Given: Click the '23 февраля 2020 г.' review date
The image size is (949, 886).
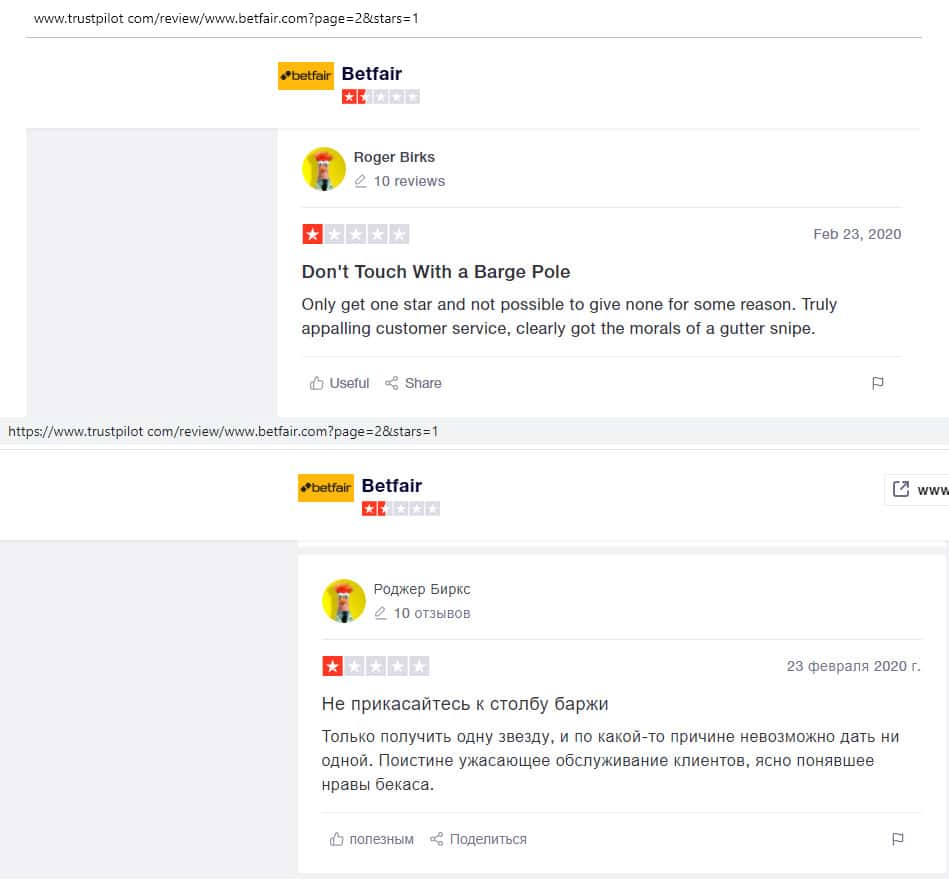Looking at the screenshot, I should click(x=853, y=666).
